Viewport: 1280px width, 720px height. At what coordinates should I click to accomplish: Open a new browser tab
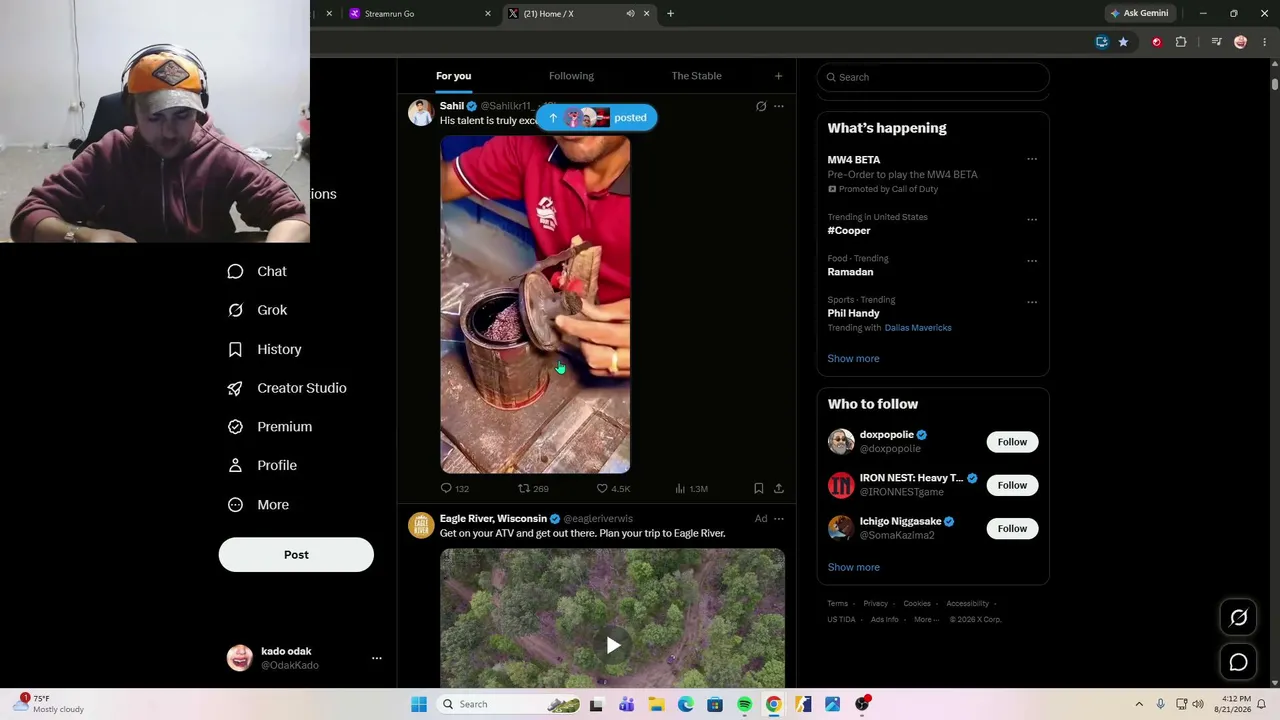click(670, 14)
